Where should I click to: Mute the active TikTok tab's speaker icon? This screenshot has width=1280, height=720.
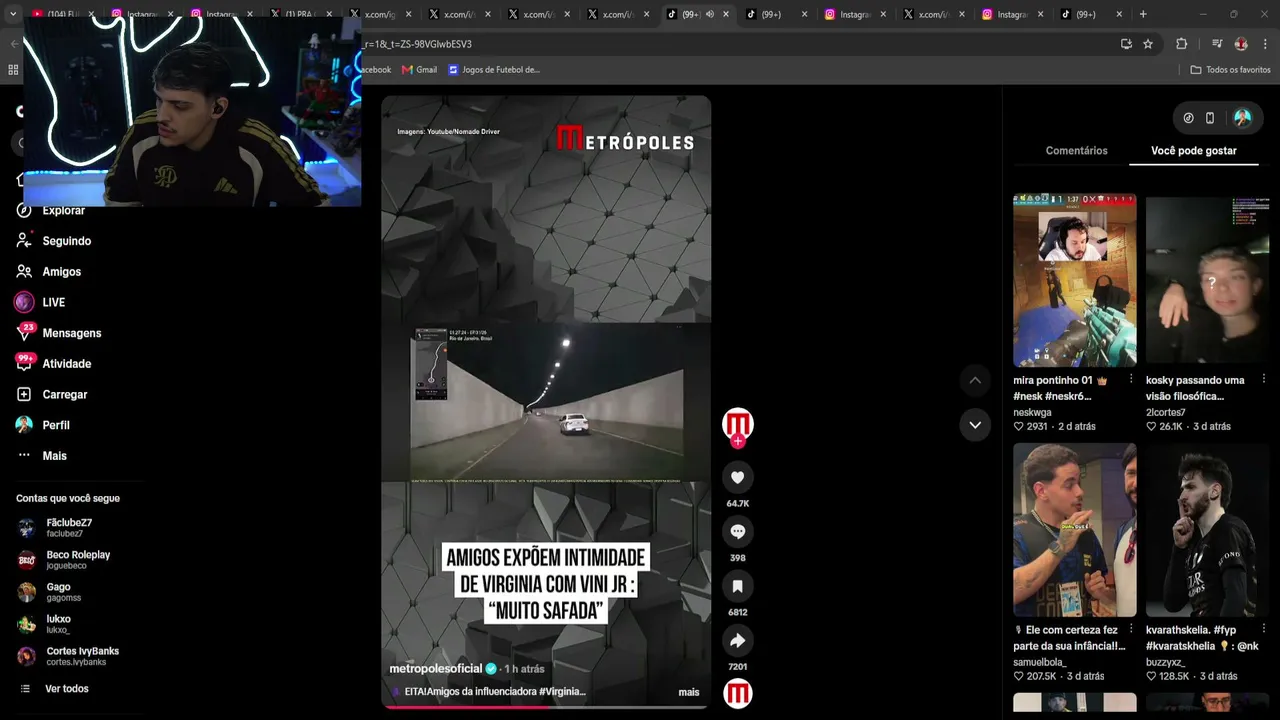(709, 14)
